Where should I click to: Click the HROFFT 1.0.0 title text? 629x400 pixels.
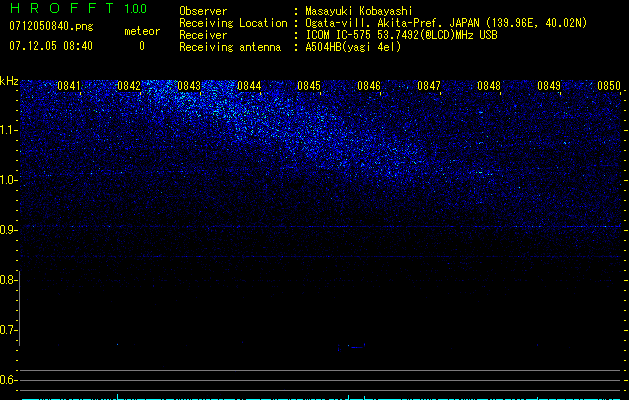click(78, 8)
